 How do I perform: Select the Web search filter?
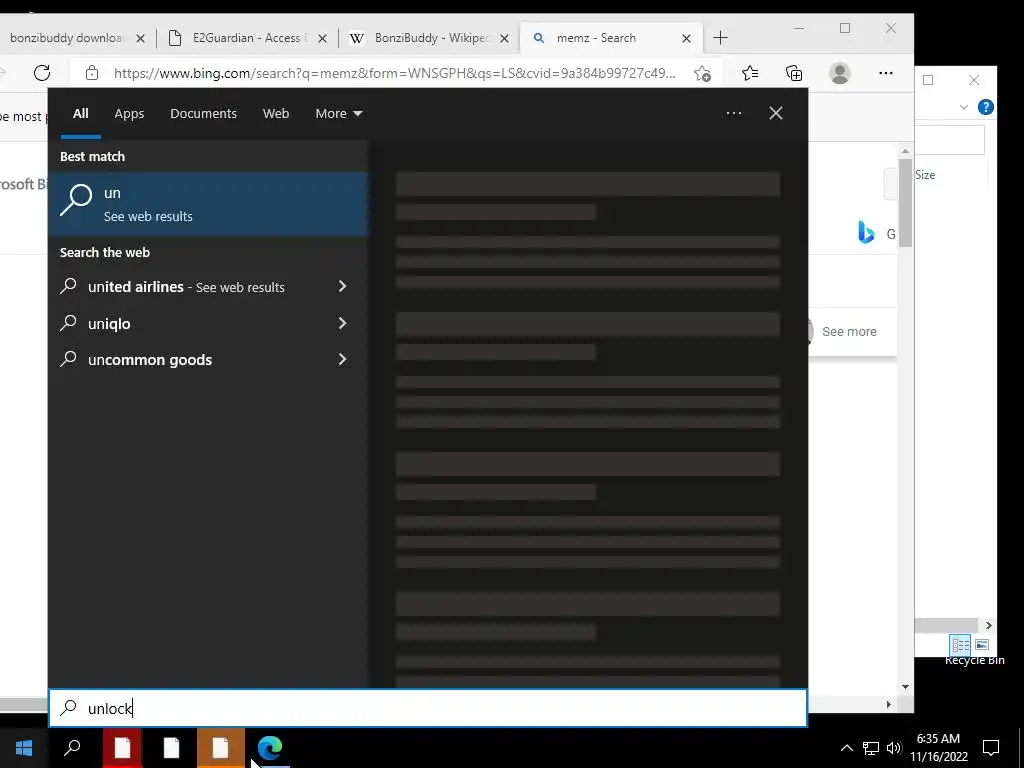(x=276, y=114)
